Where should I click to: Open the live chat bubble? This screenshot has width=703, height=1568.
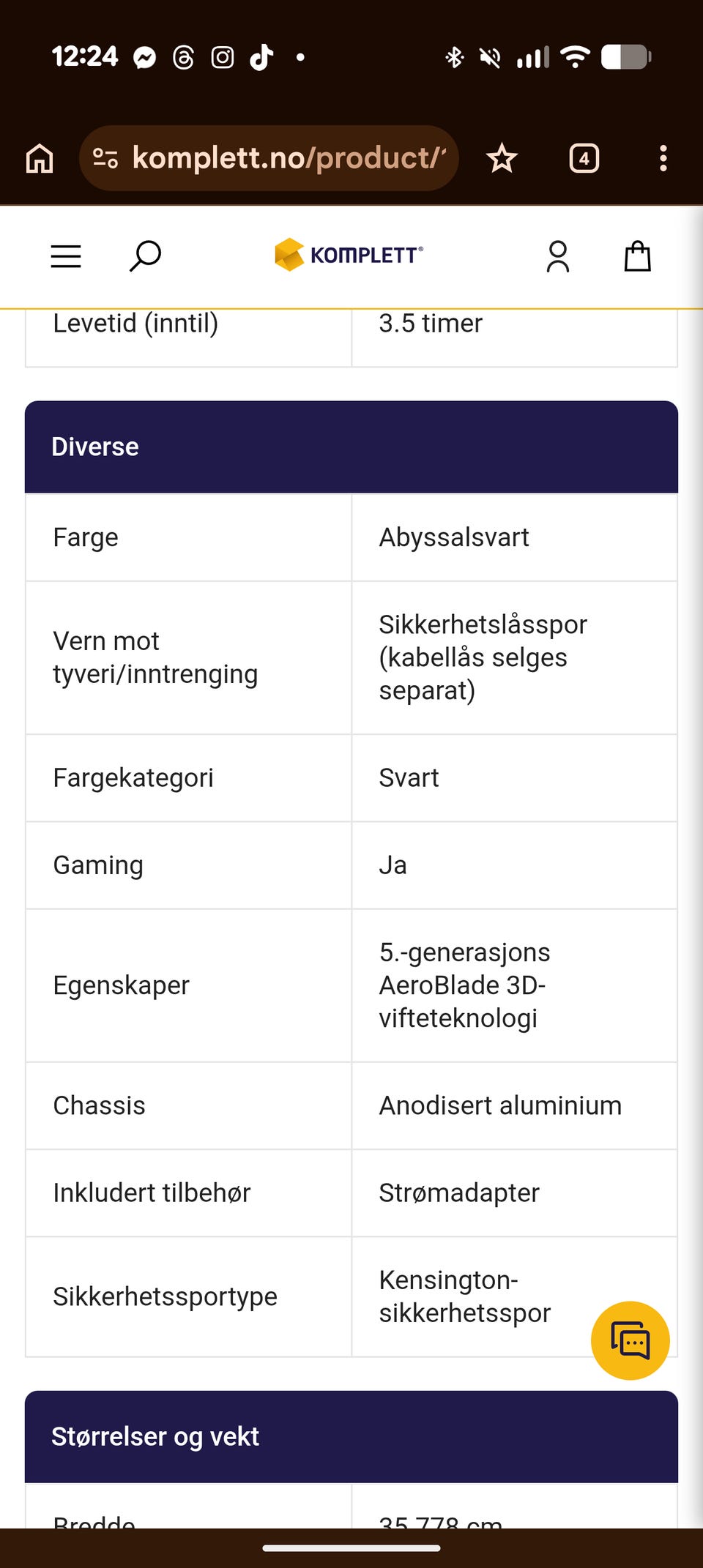(630, 1340)
